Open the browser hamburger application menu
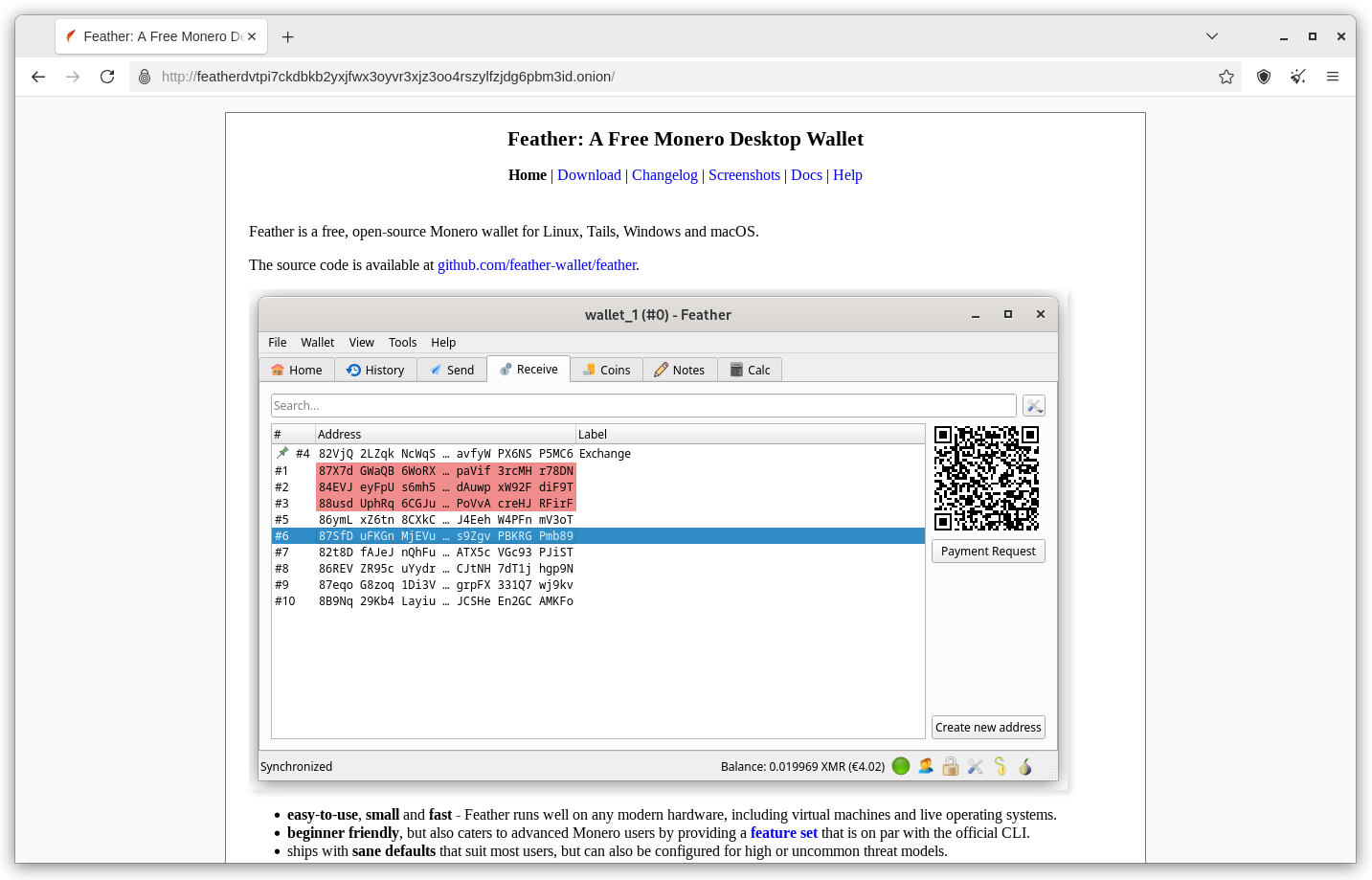This screenshot has width=1372, height=880. pyautogui.click(x=1333, y=77)
